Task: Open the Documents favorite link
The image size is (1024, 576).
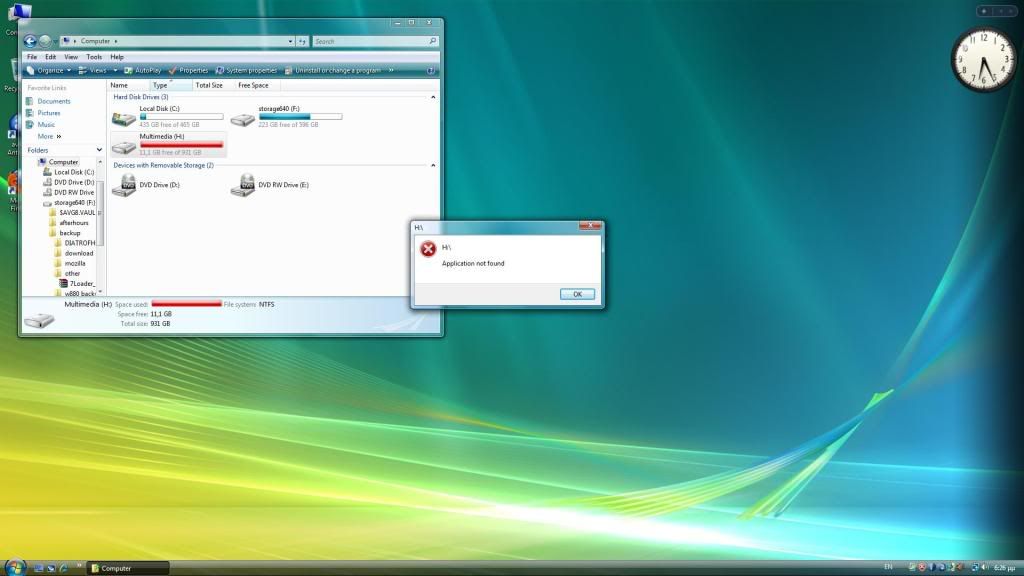Action: coord(54,101)
